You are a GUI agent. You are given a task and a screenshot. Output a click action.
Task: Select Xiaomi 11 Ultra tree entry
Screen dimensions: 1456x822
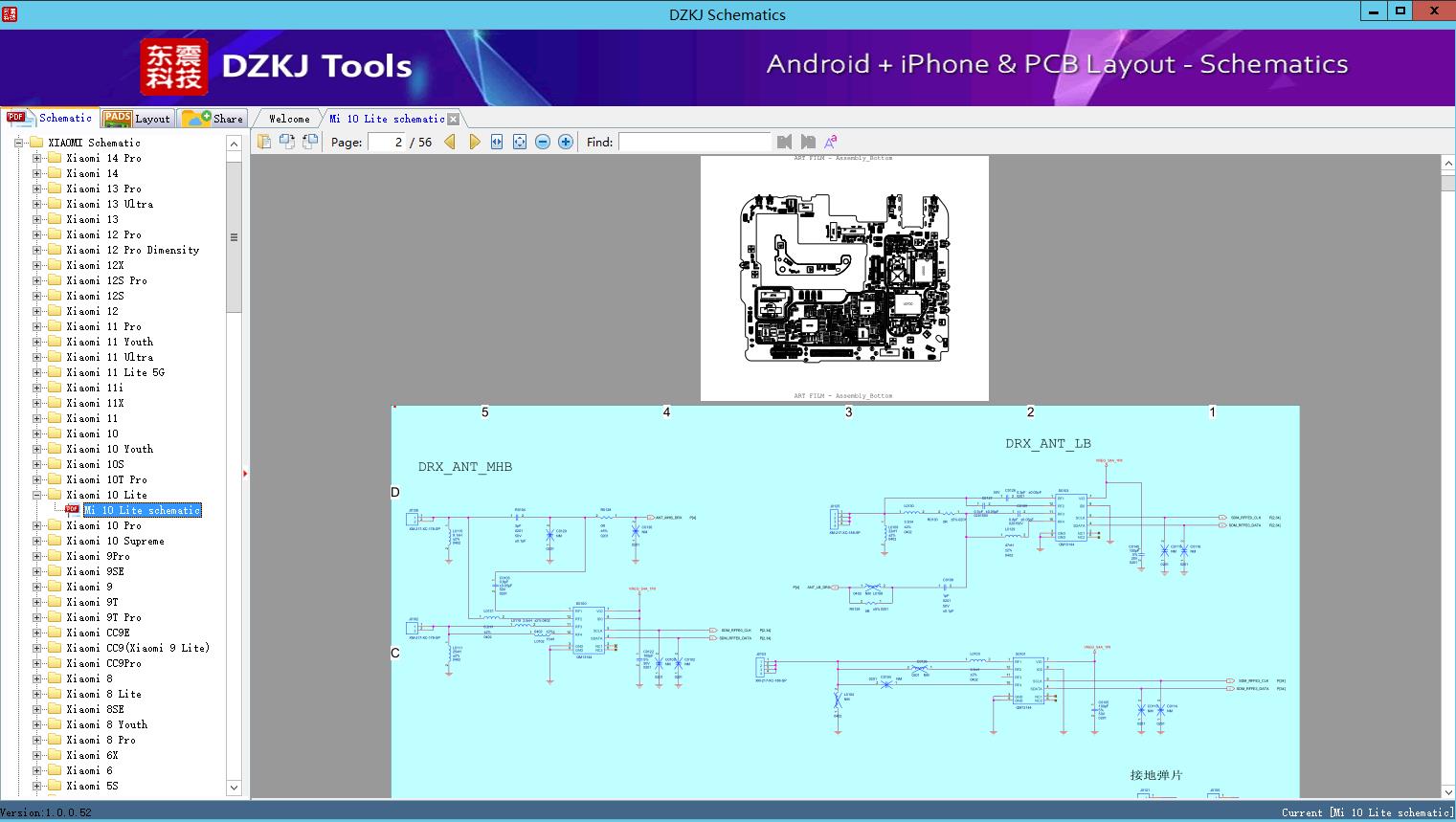pos(110,357)
